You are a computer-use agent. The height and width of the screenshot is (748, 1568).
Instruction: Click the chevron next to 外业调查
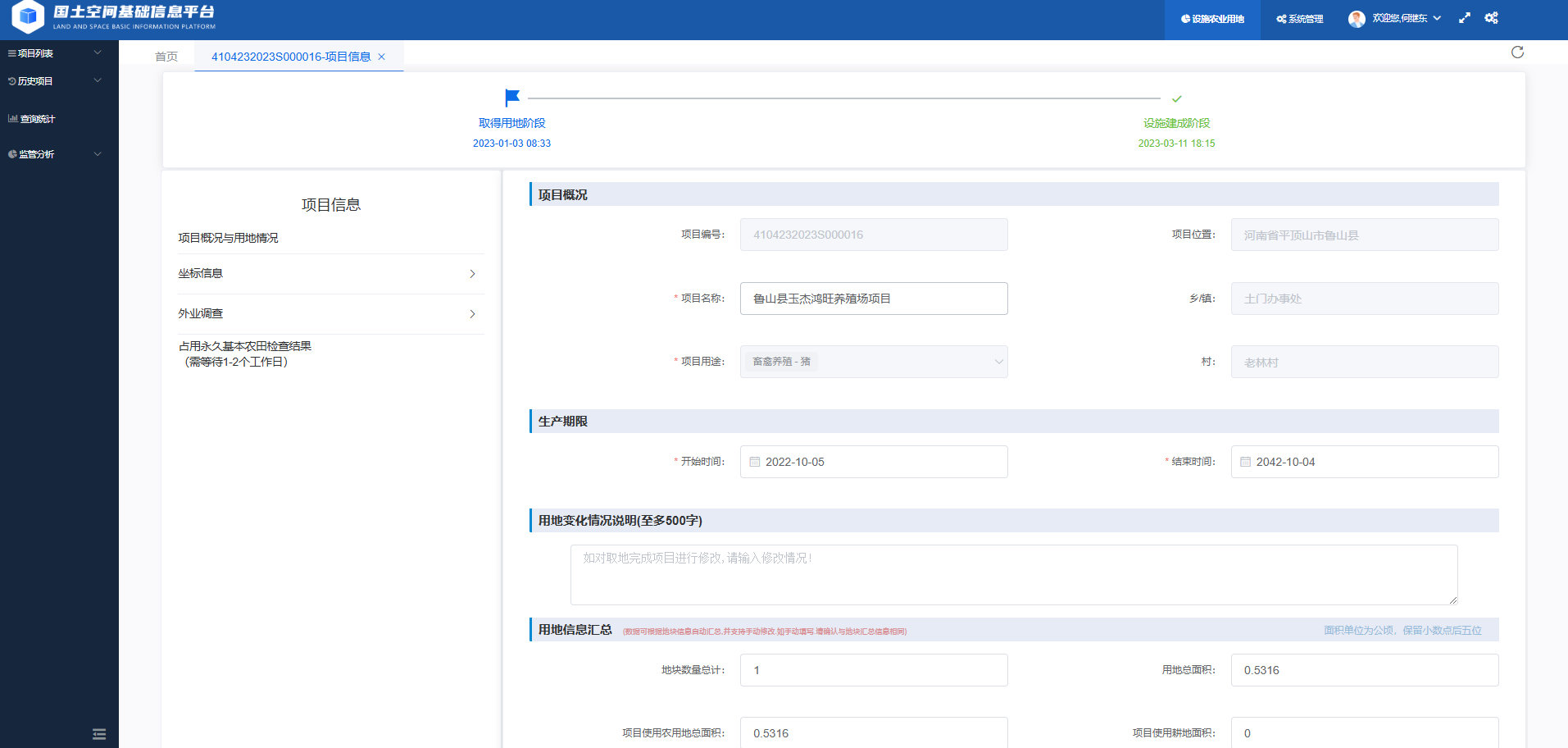coord(473,314)
